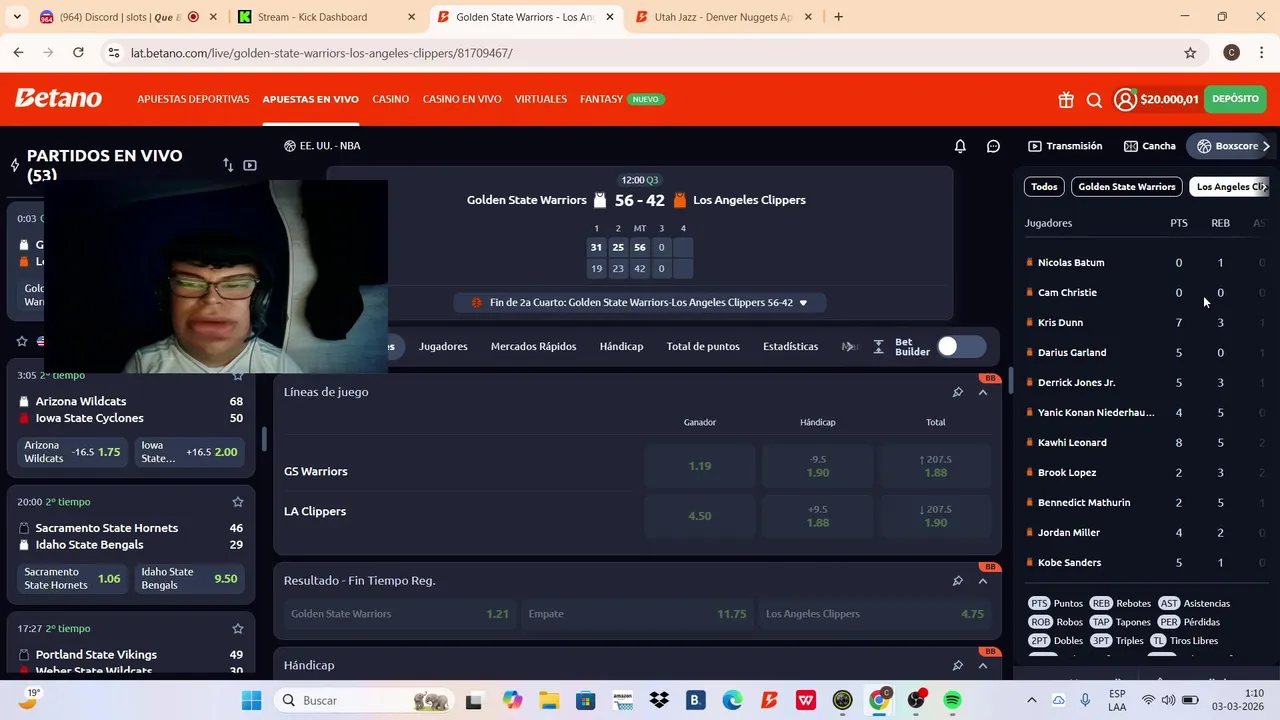Select Idaho State Bengals odds 9.50
Screen dimensions: 1280x720
coord(190,578)
